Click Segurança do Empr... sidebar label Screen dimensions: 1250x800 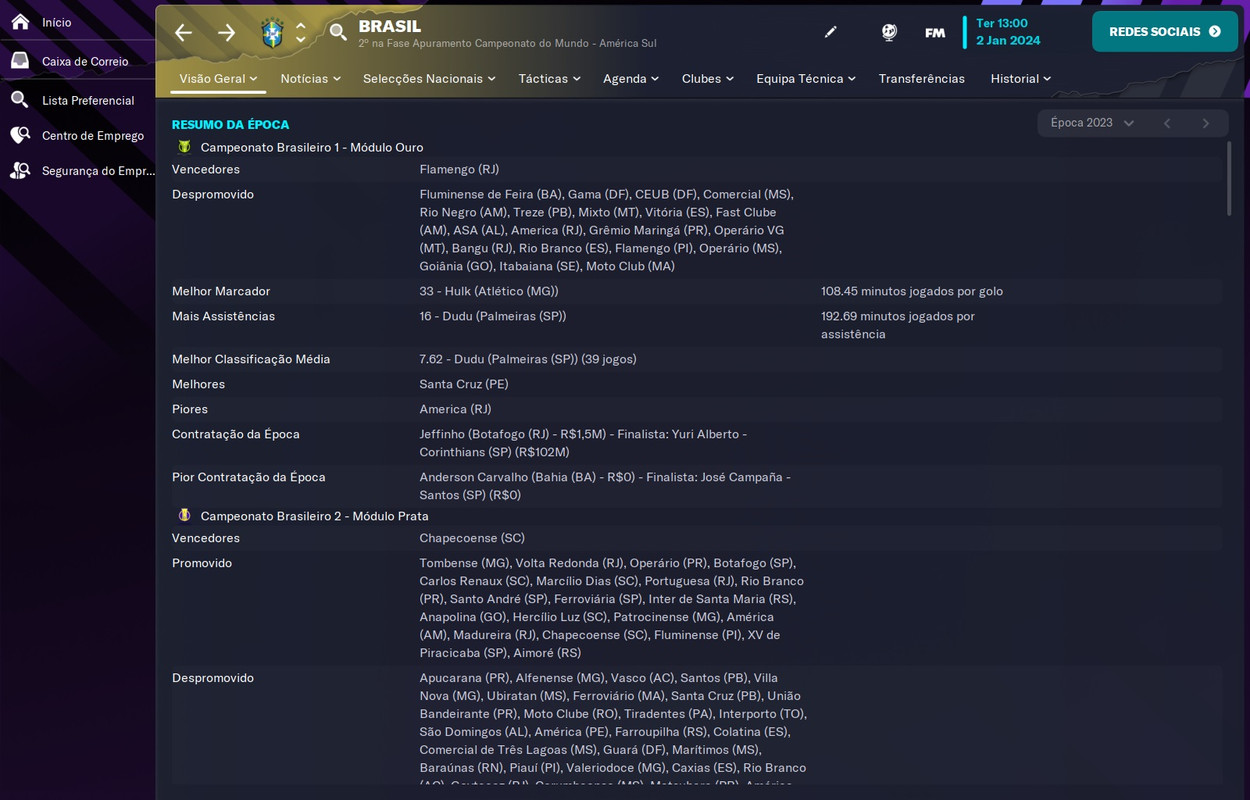click(x=98, y=170)
